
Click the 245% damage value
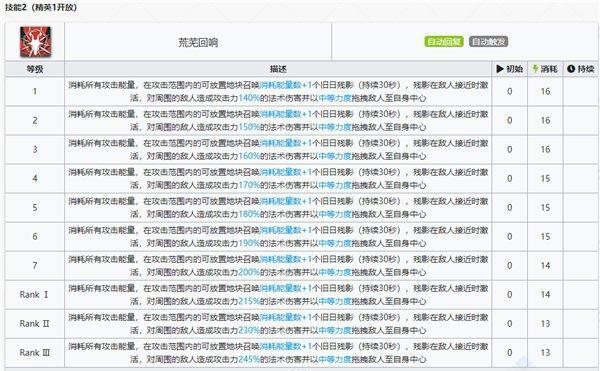[x=249, y=360]
